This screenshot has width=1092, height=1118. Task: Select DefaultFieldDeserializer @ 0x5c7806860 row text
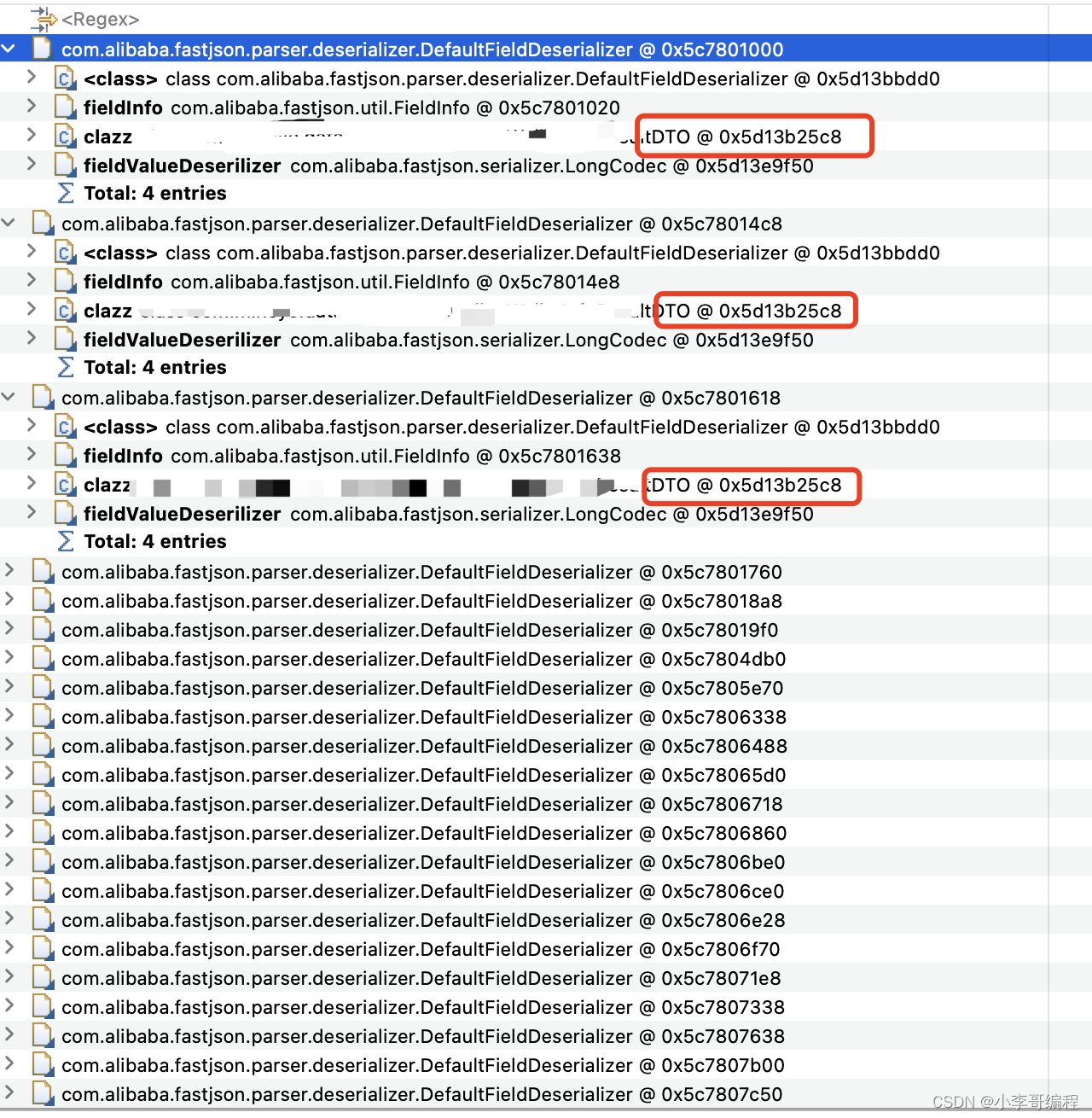424,833
